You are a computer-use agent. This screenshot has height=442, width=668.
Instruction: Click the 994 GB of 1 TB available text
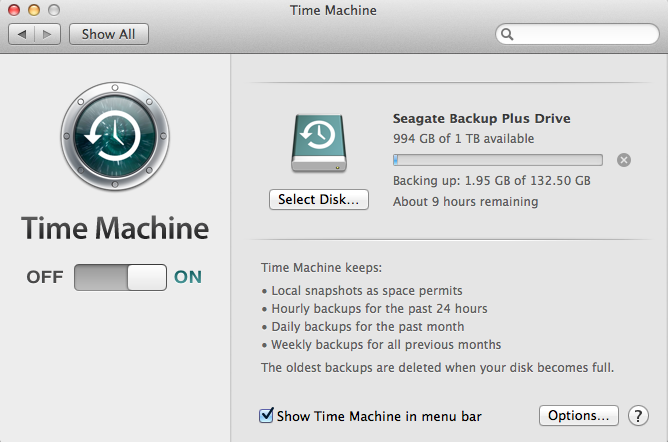464,139
